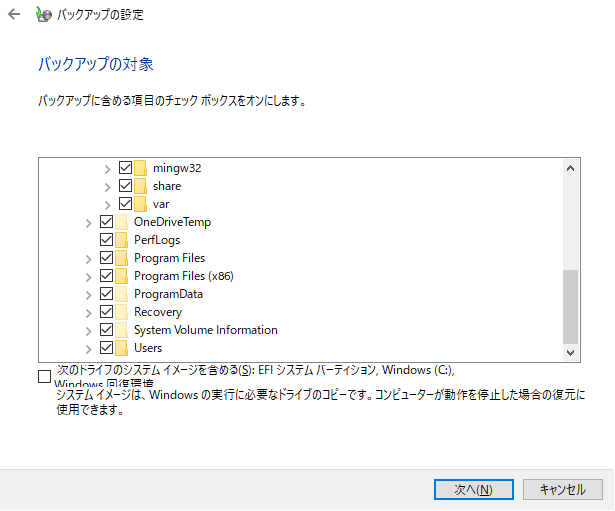Select the mingw32 tree row label
The height and width of the screenshot is (511, 615).
click(177, 168)
